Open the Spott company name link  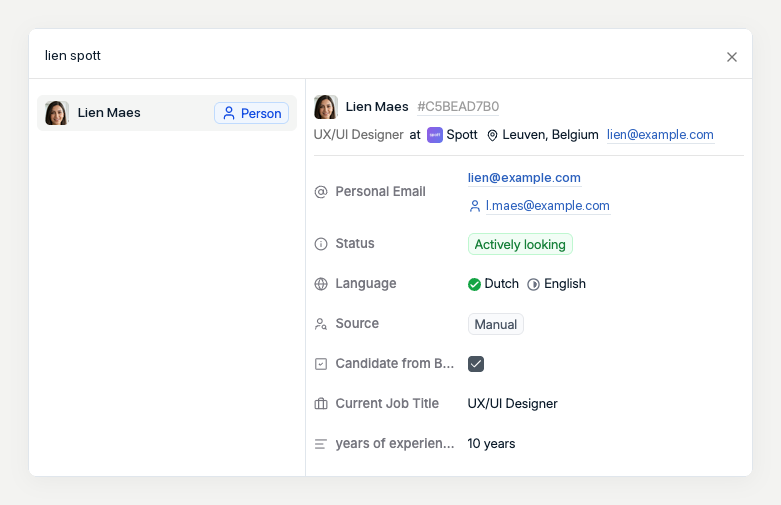(x=462, y=135)
